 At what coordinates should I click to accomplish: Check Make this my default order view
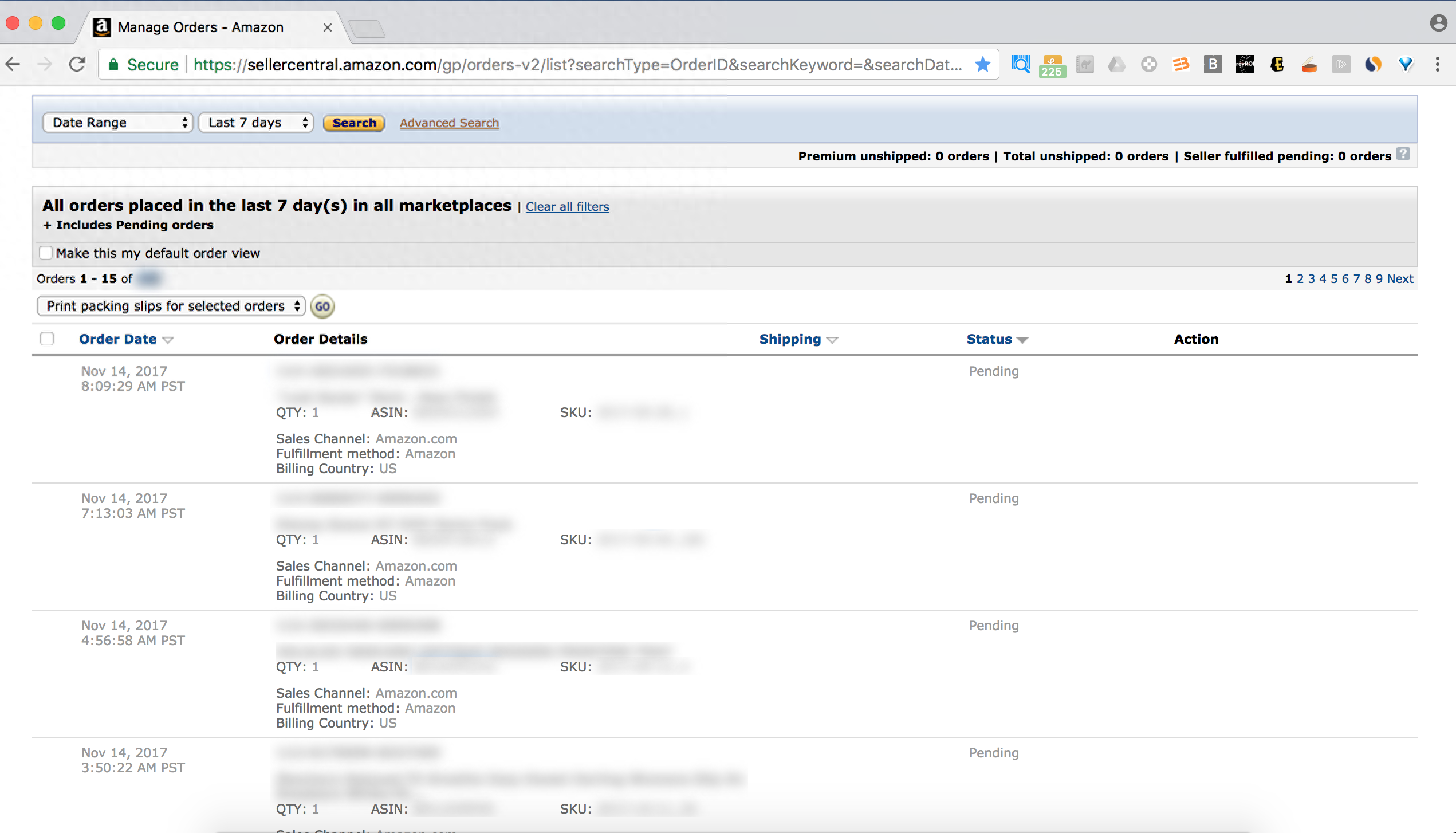tap(46, 253)
